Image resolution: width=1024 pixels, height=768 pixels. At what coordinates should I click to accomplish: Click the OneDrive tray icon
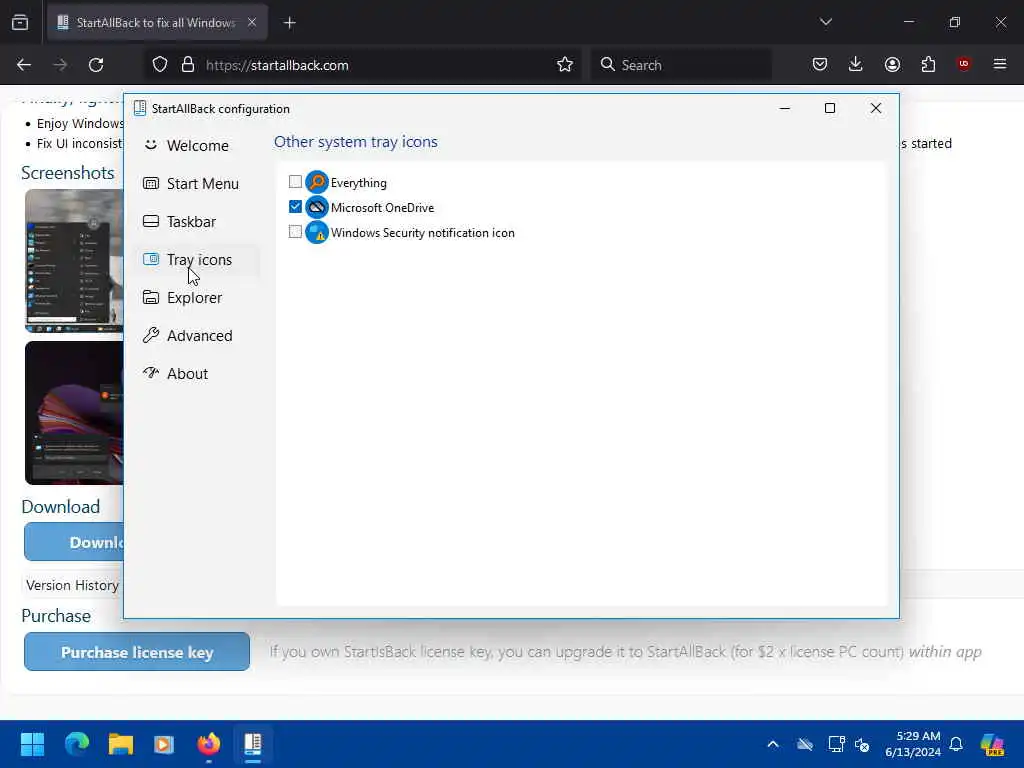click(805, 744)
